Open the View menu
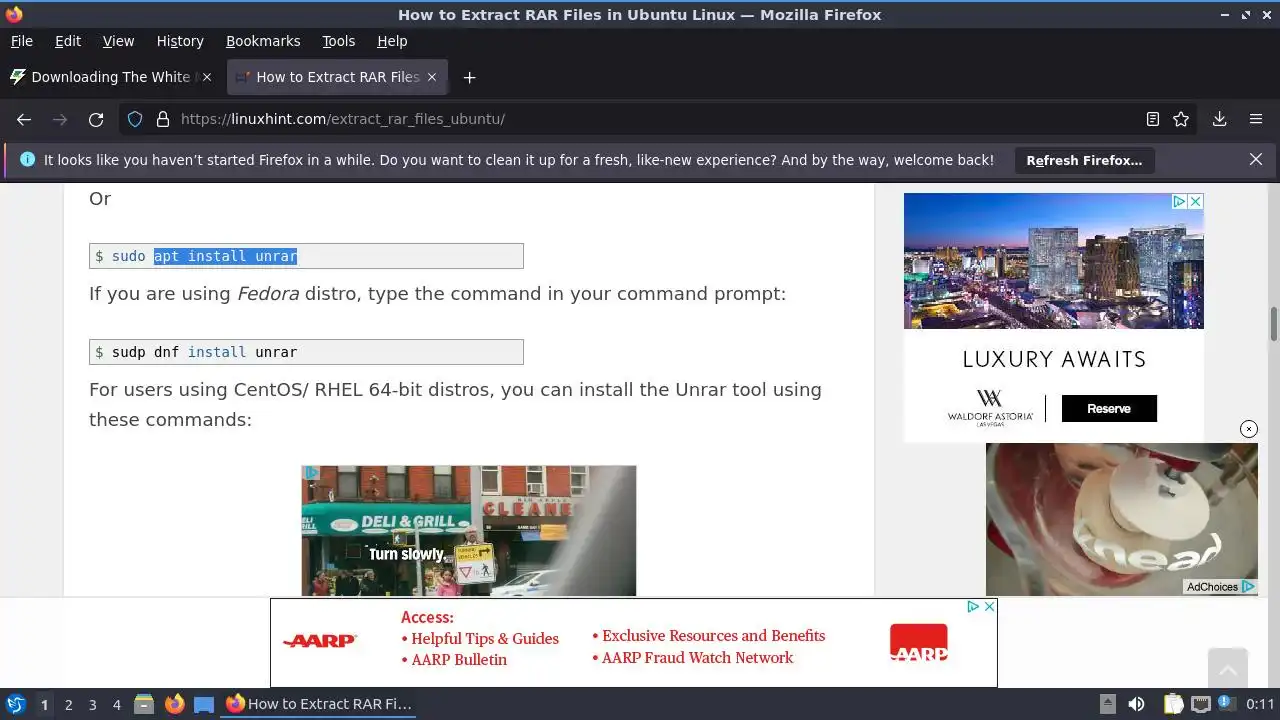 tap(118, 41)
